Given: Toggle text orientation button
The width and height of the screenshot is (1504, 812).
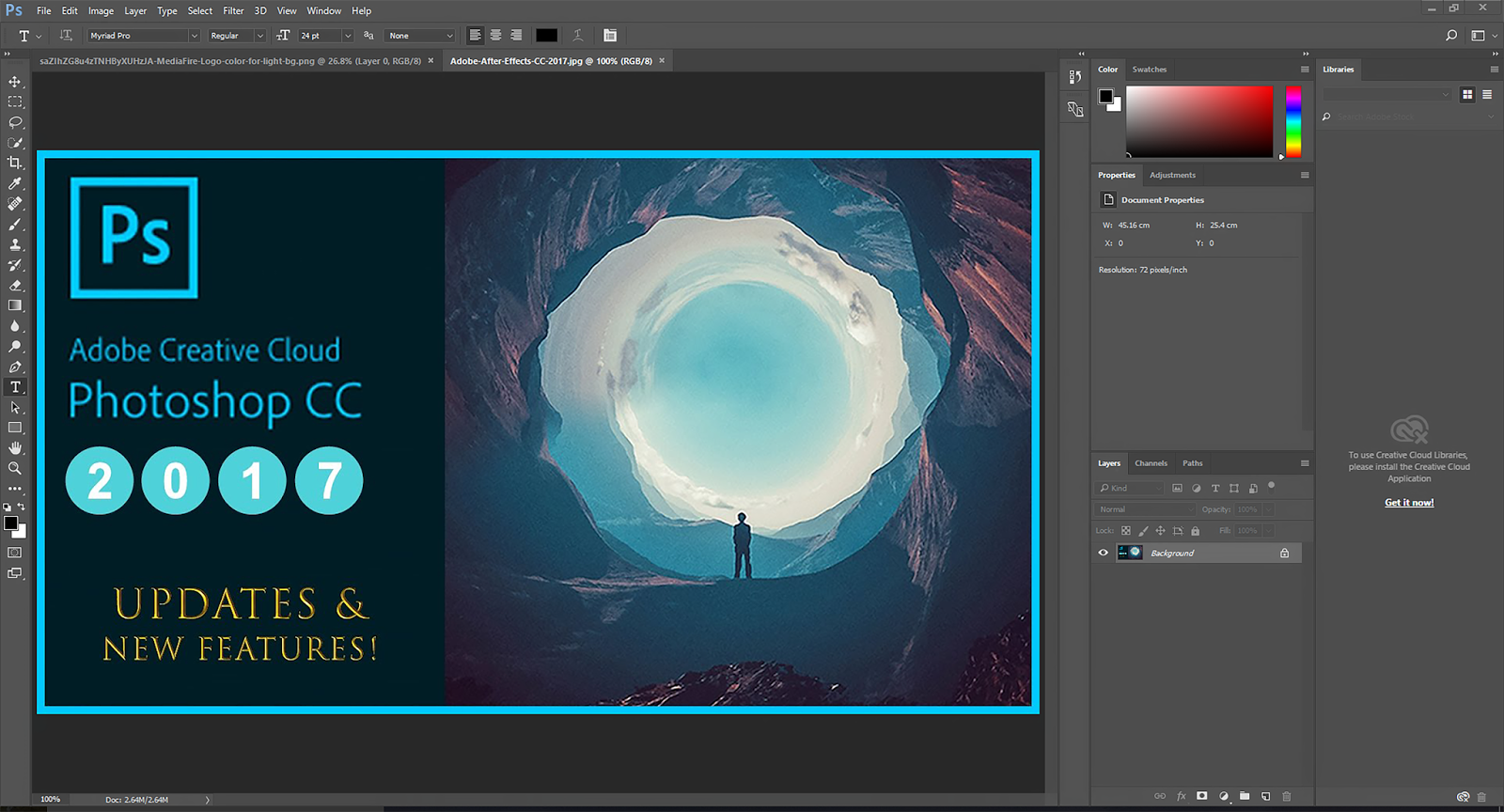Looking at the screenshot, I should point(66,36).
